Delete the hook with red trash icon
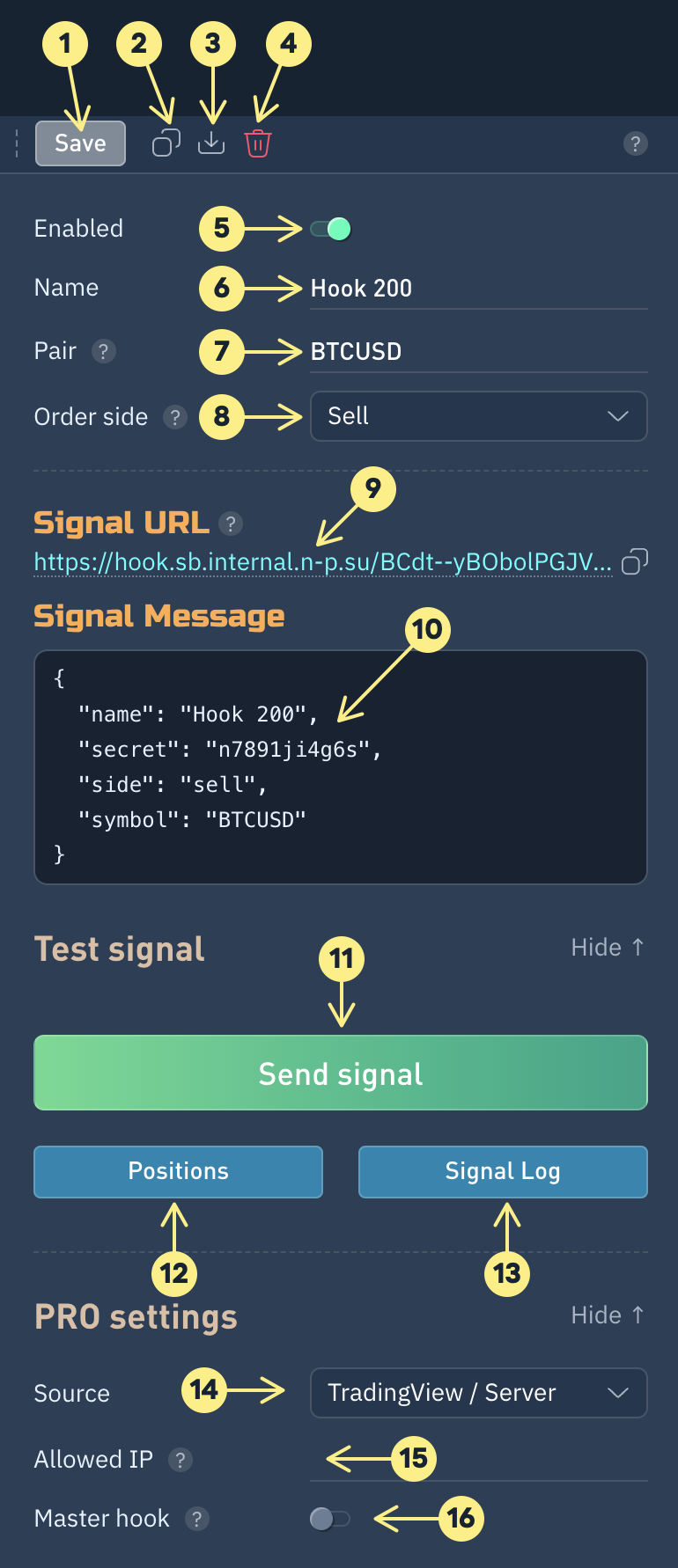This screenshot has height=1568, width=678. click(258, 143)
